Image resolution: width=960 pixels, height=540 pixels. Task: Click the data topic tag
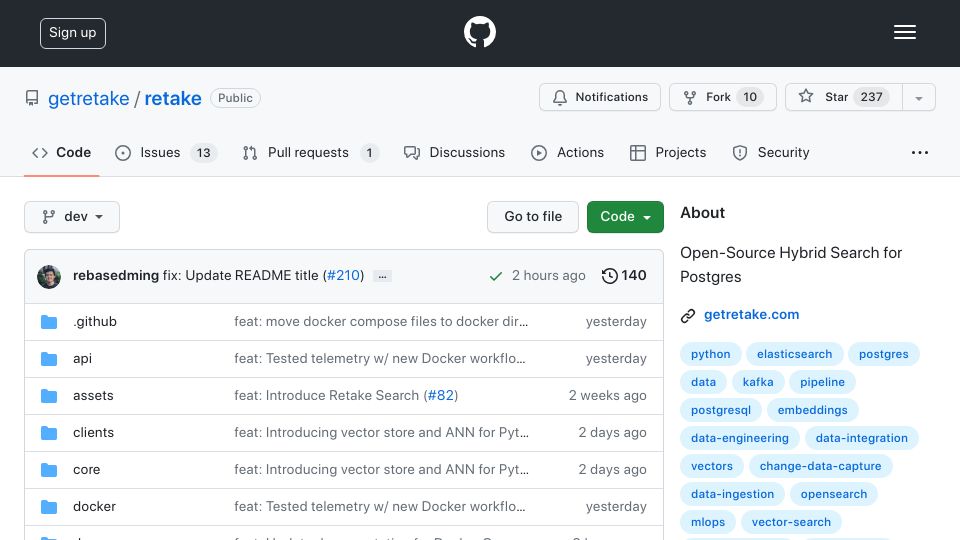703,382
